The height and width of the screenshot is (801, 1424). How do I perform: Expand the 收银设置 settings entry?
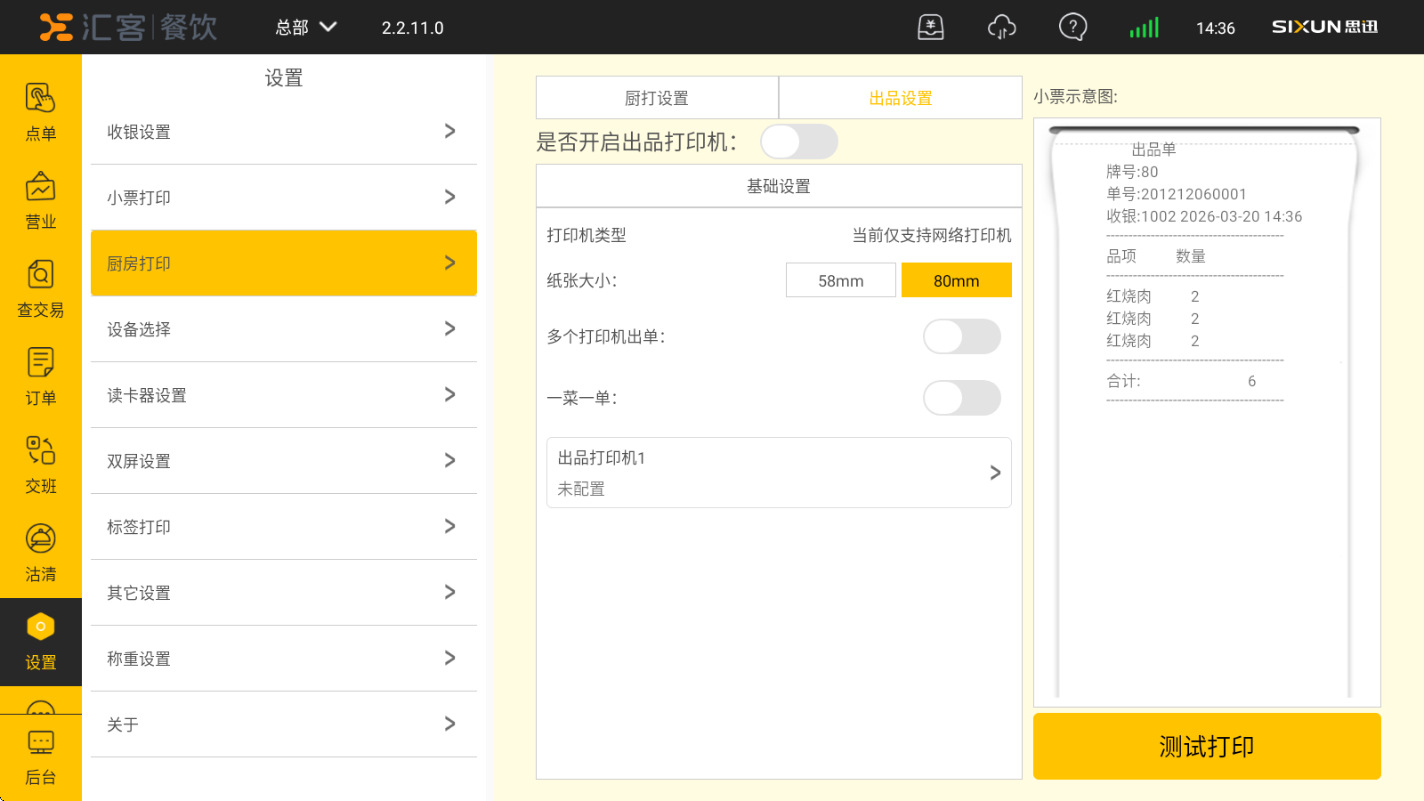(x=283, y=132)
